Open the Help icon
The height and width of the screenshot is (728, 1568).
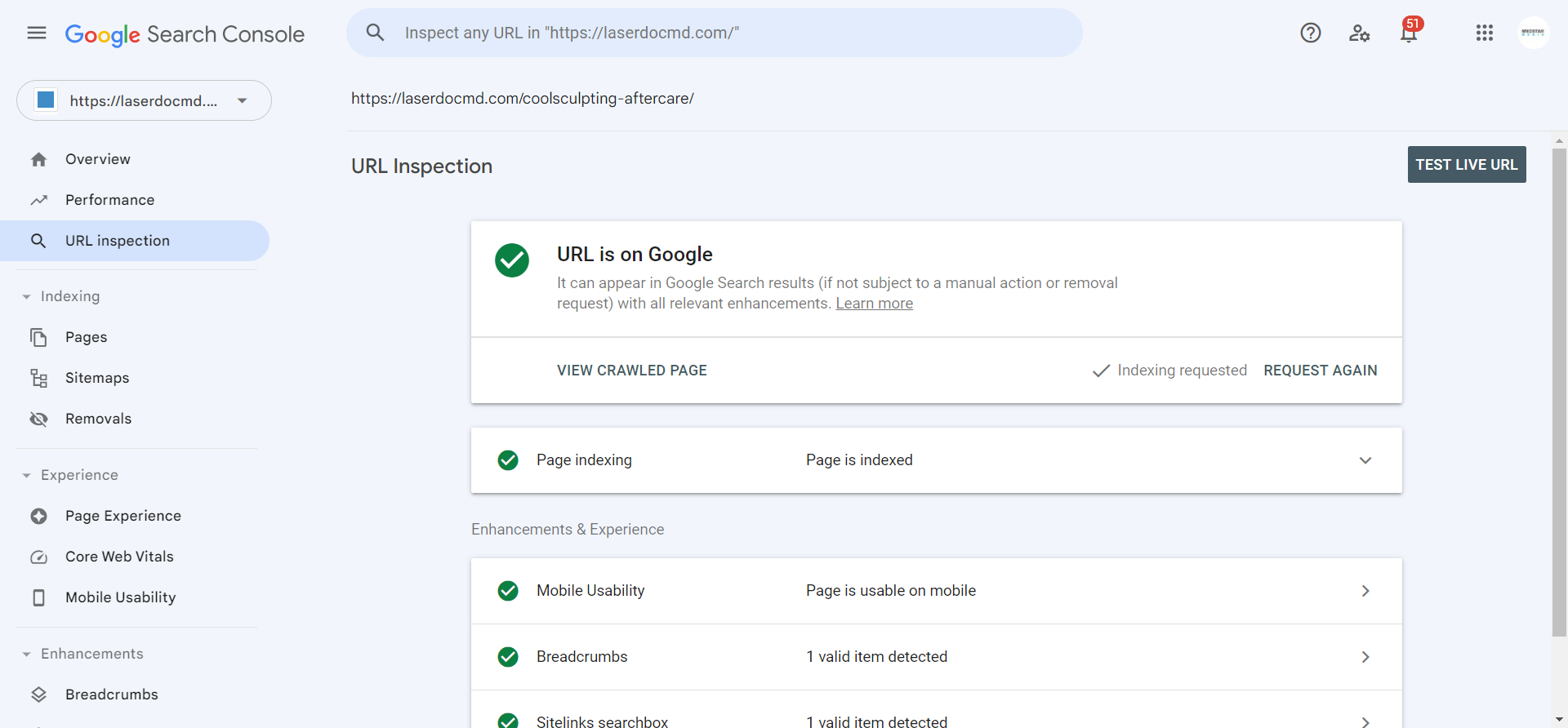tap(1311, 33)
